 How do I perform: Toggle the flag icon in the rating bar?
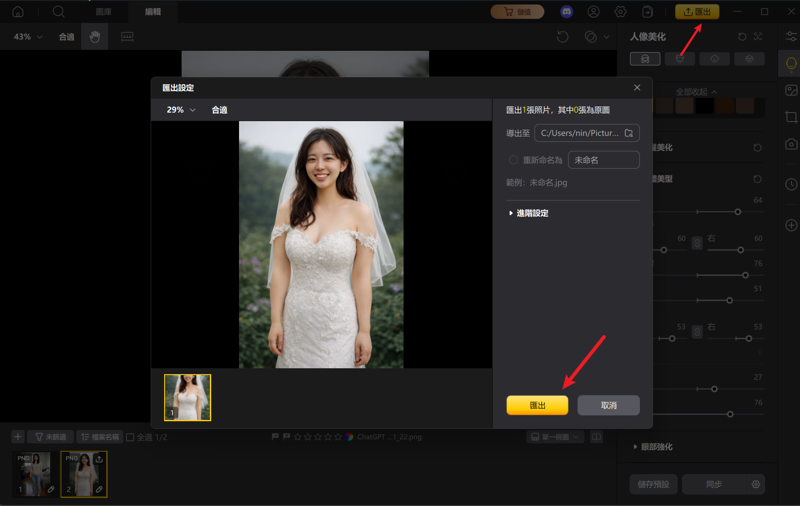[275, 437]
